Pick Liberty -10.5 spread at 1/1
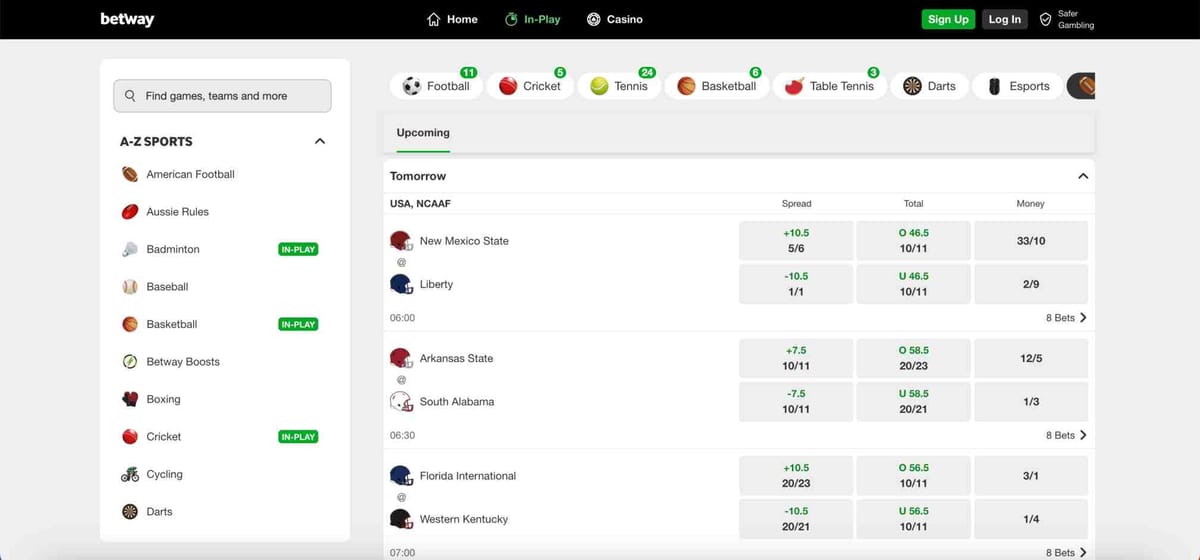The image size is (1200, 560). click(796, 284)
